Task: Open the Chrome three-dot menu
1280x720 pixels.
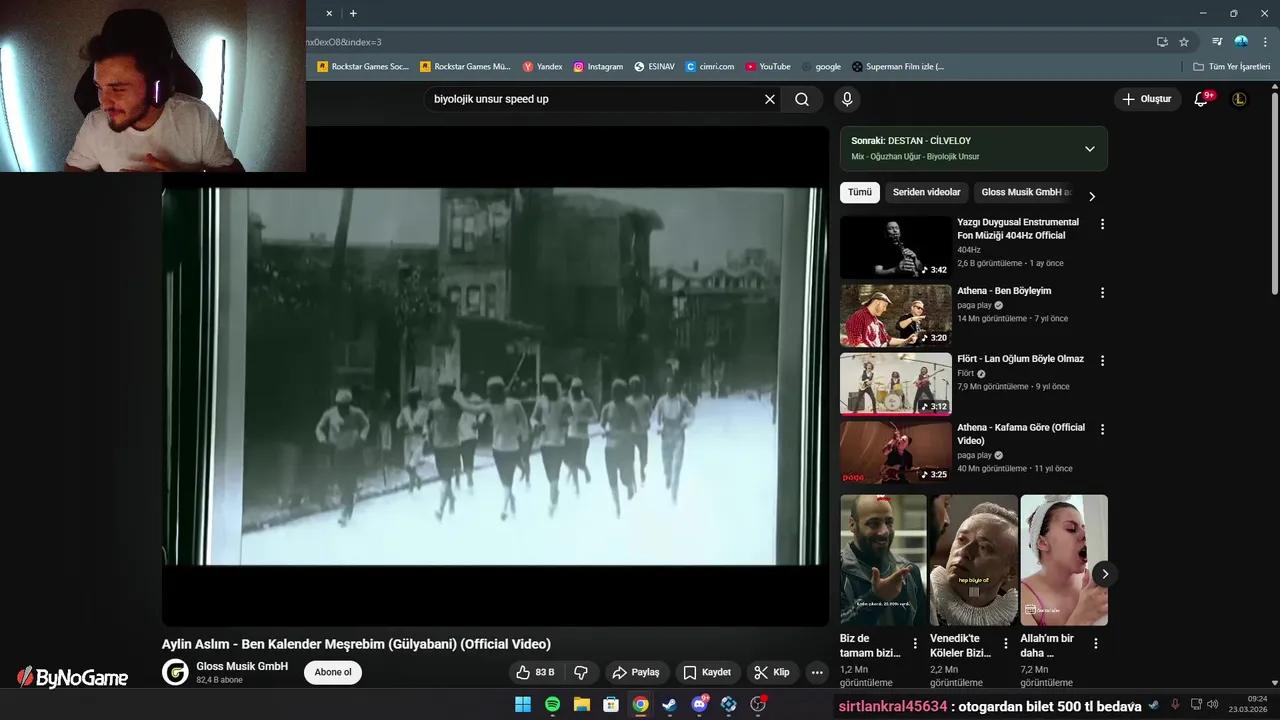Action: coord(1263,42)
